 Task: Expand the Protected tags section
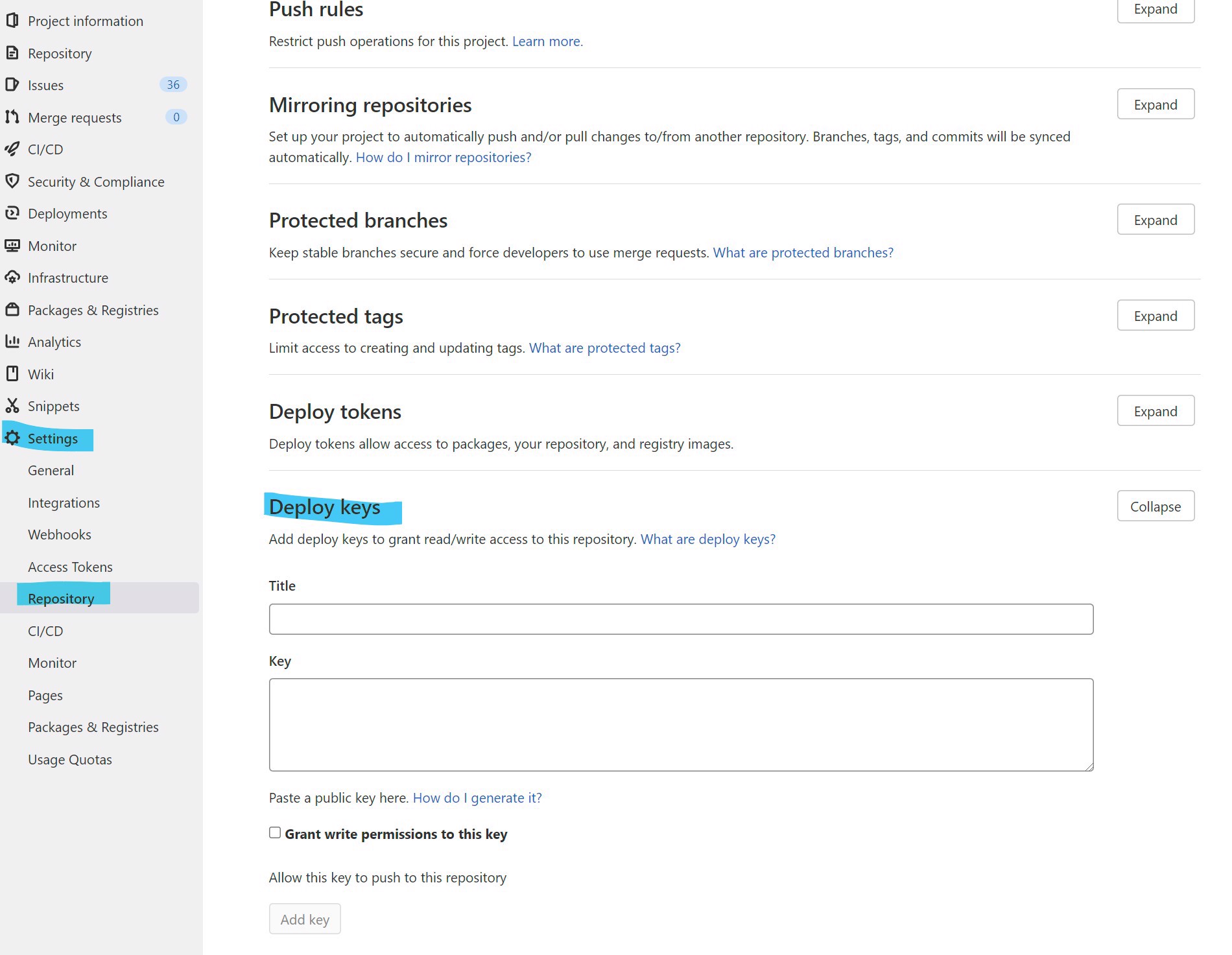tap(1155, 316)
